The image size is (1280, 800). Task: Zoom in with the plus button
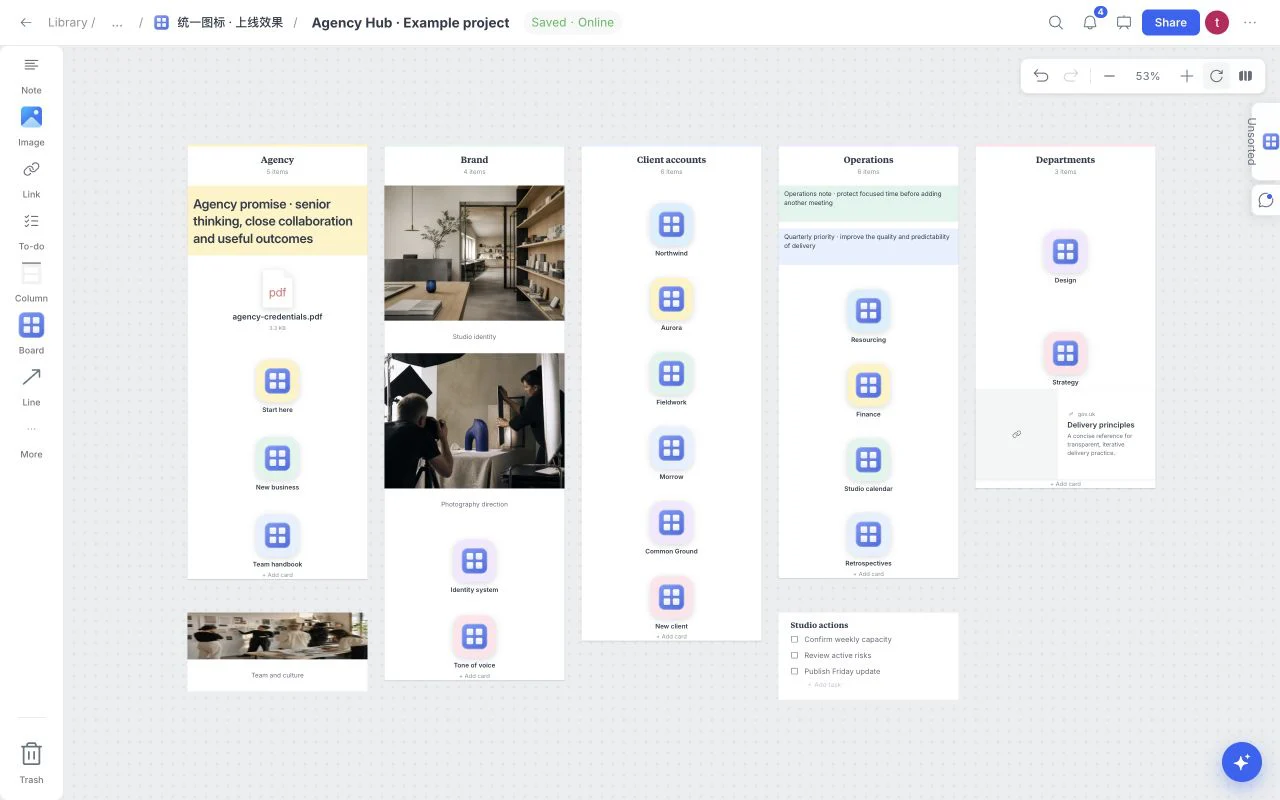point(1186,76)
